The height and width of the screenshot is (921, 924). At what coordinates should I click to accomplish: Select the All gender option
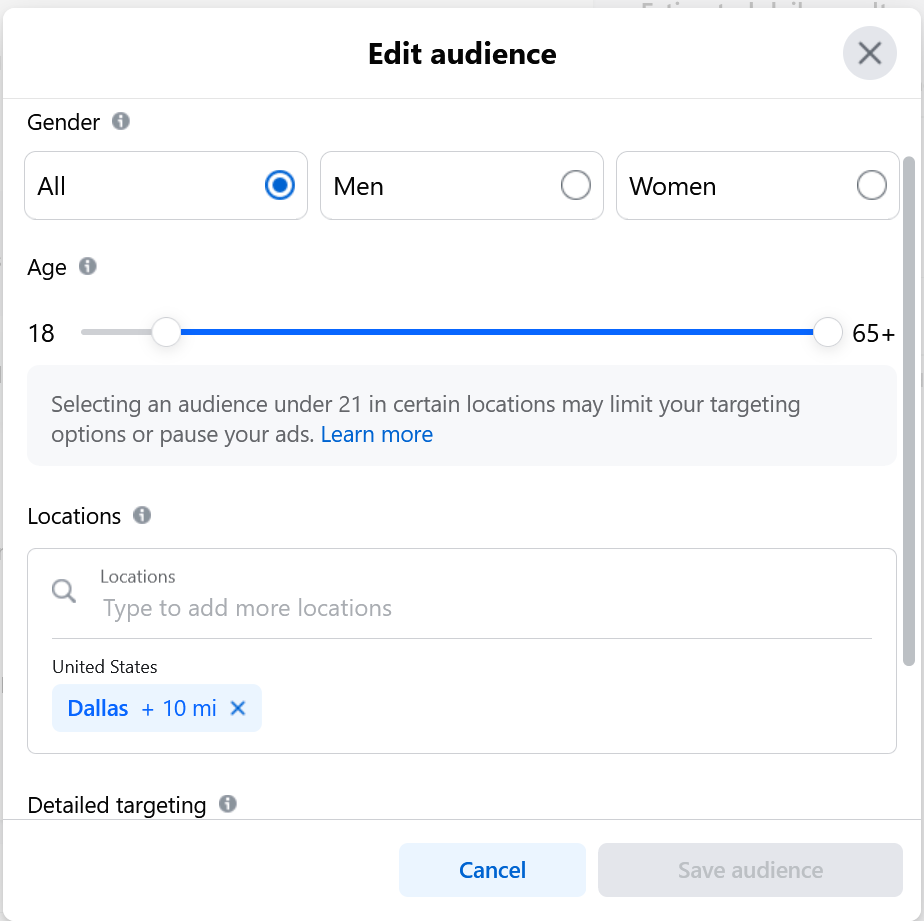(x=280, y=186)
